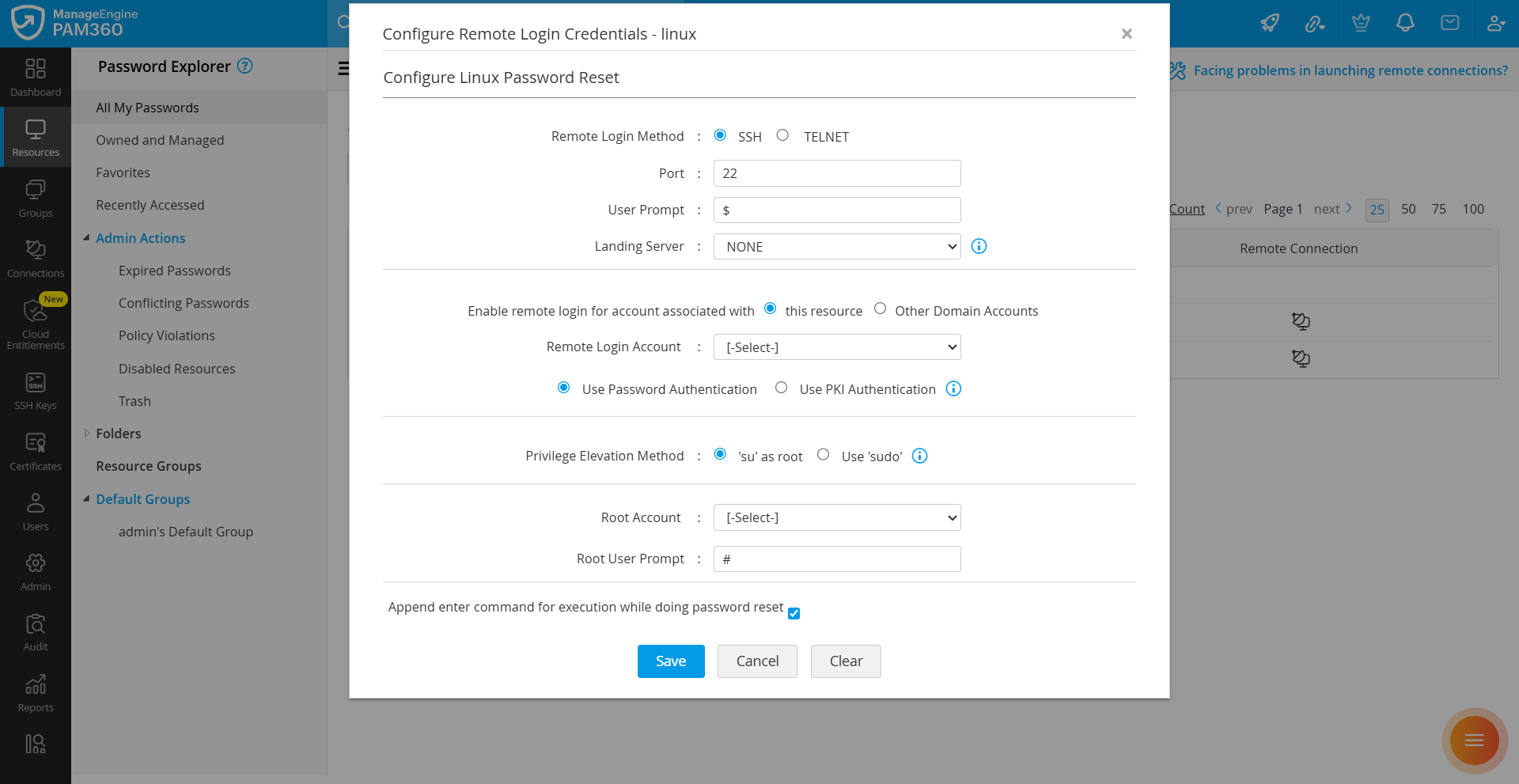
Task: Save the Linux password reset configuration
Action: [670, 661]
